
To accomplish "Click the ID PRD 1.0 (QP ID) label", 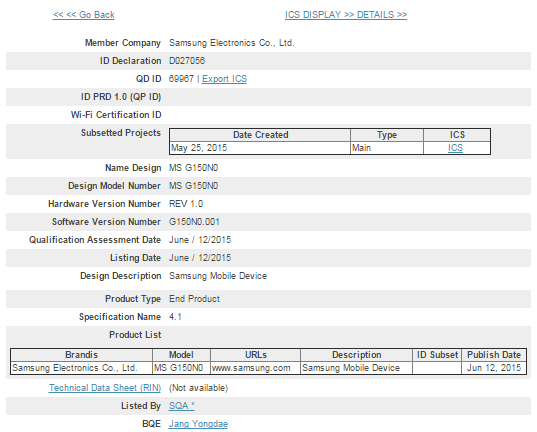I will (x=121, y=97).
